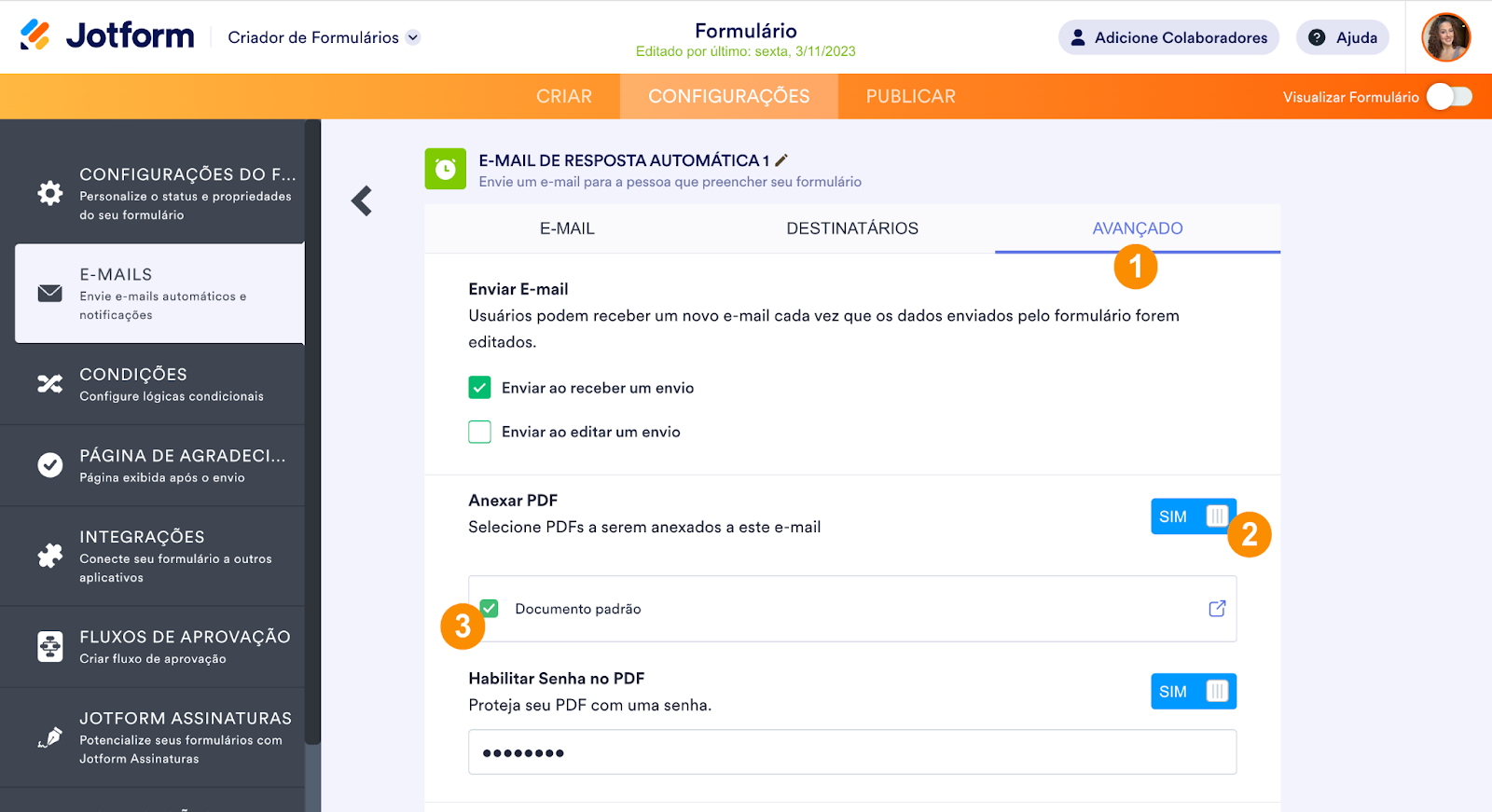Expand the Criador de Formulários dropdown
The image size is (1492, 812).
pos(413,37)
